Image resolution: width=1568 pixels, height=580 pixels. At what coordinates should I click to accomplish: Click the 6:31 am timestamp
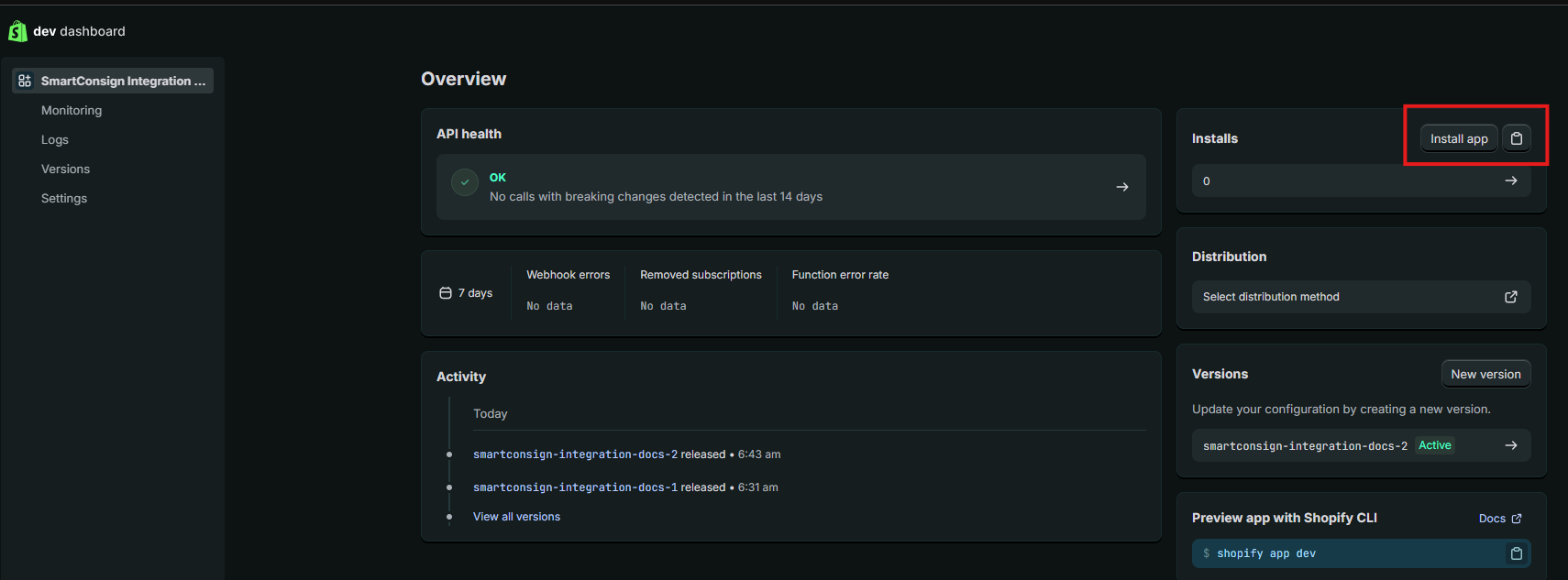click(x=757, y=487)
